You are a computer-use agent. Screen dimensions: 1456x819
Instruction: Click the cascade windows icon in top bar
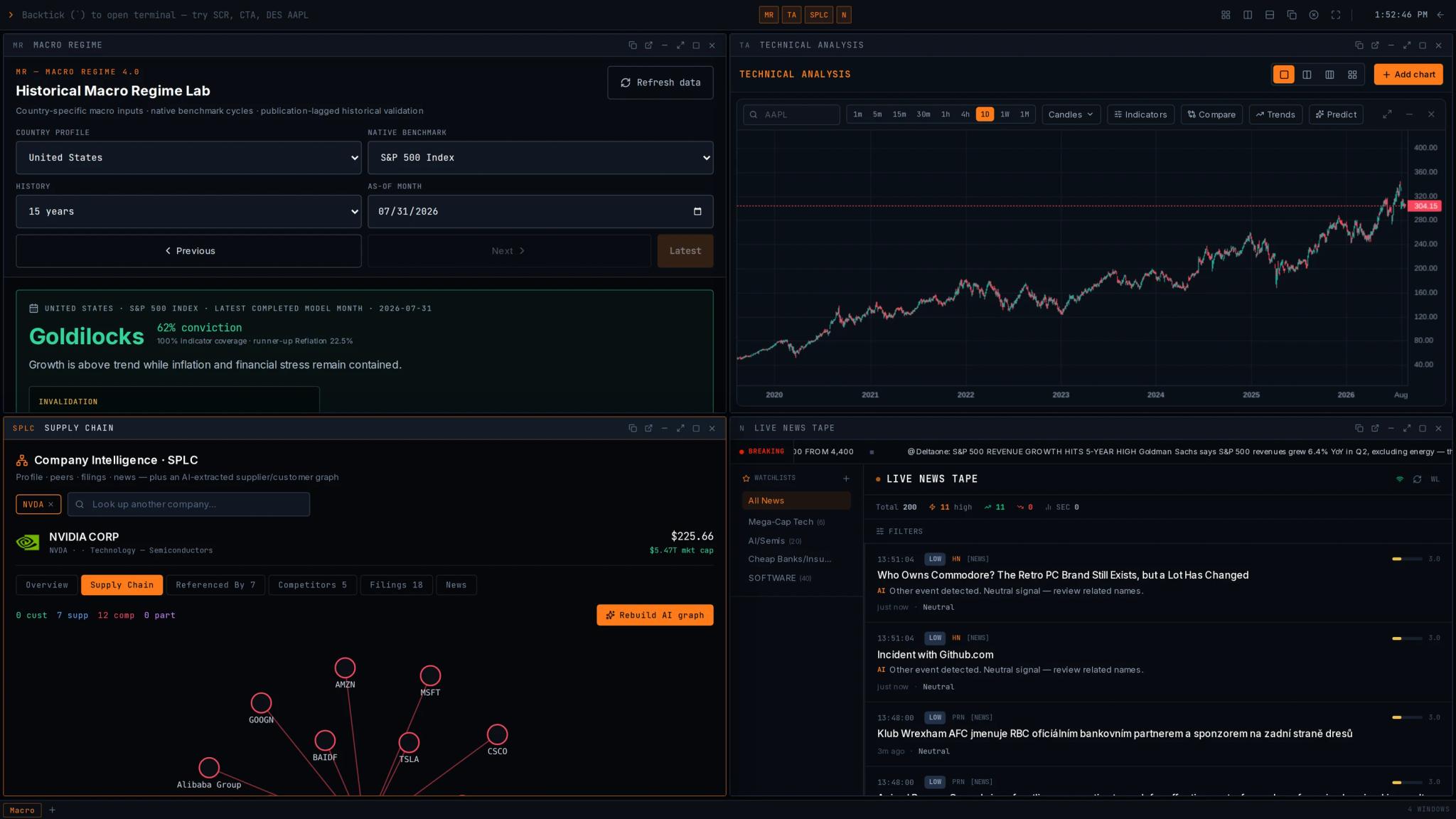point(1292,15)
